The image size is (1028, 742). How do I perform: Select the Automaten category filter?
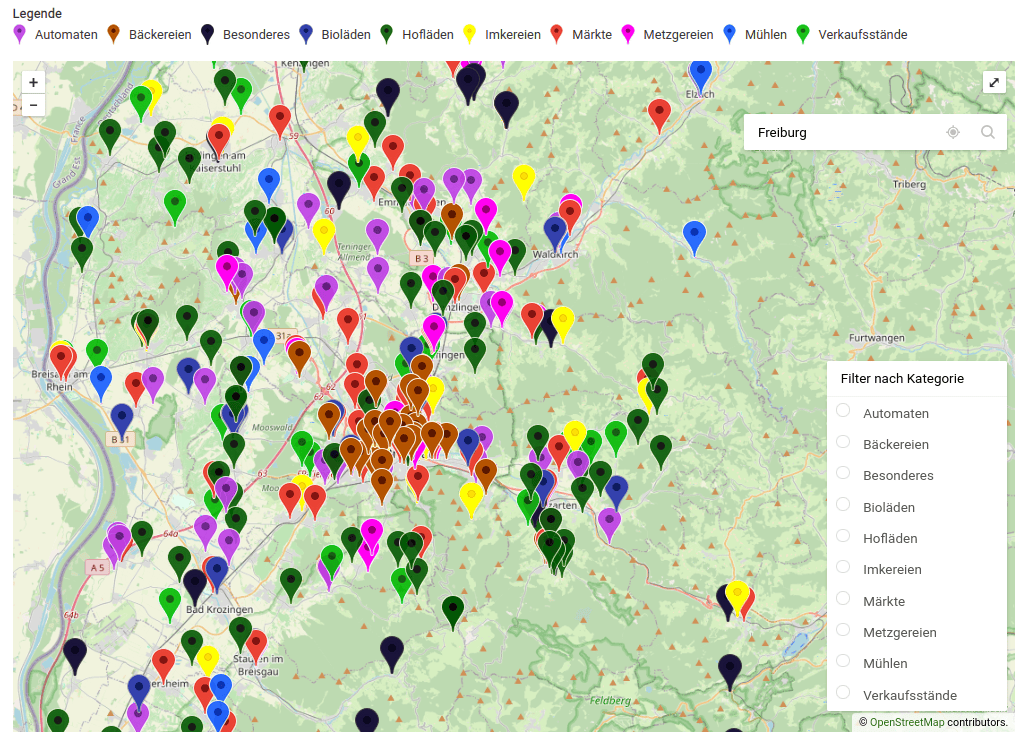tap(843, 411)
